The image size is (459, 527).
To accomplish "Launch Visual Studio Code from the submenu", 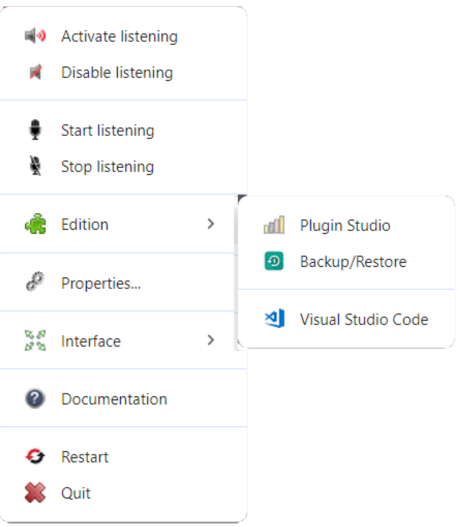I will (346, 319).
